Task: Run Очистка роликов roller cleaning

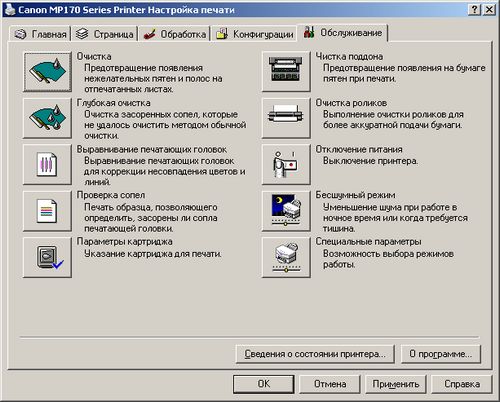Action: click(x=286, y=118)
